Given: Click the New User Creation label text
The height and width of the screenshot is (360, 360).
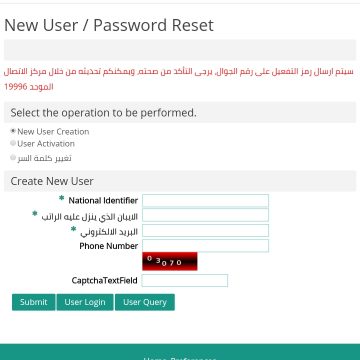Looking at the screenshot, I should tap(53, 132).
